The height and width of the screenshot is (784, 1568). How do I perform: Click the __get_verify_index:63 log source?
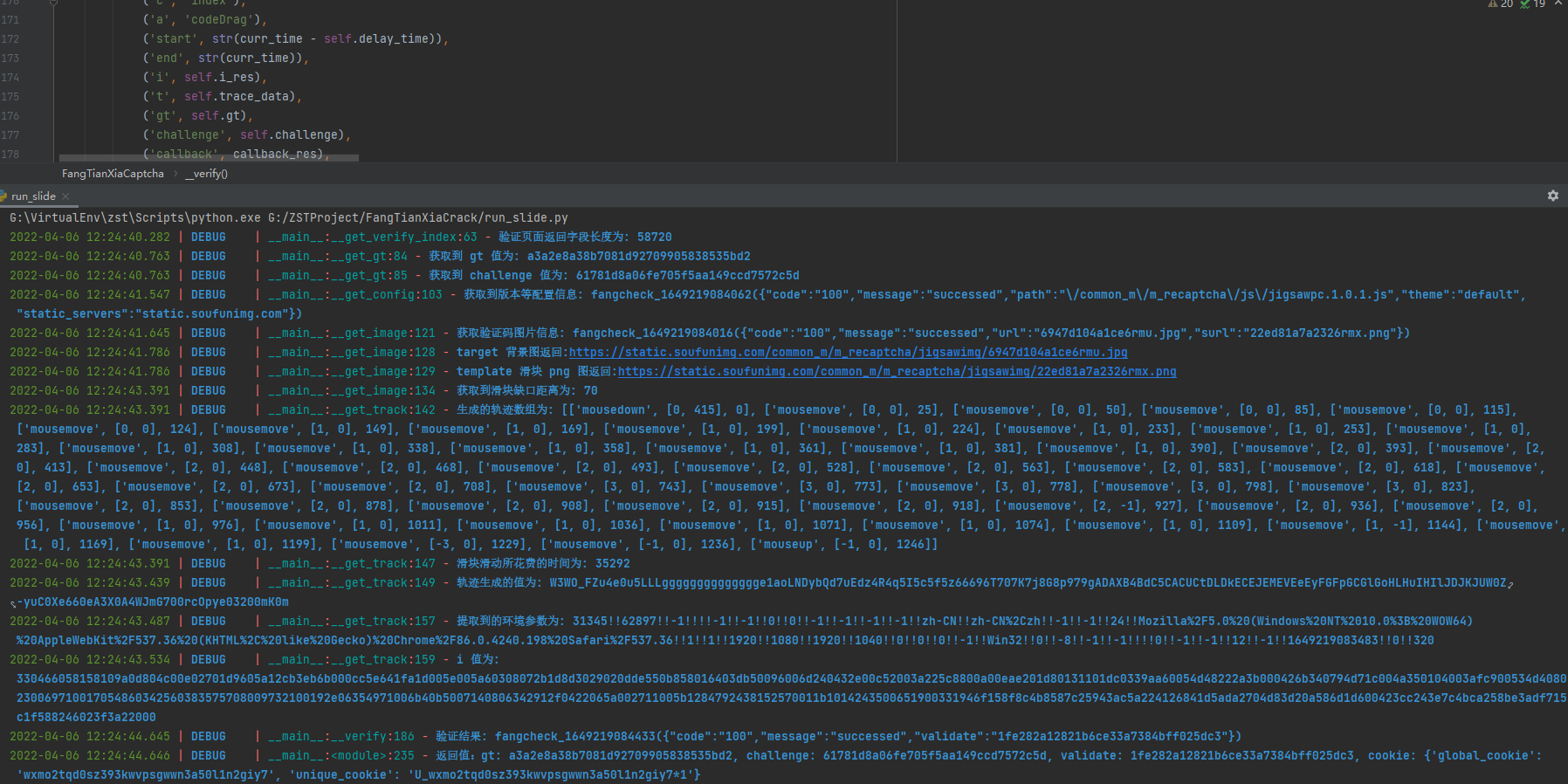pyautogui.click(x=373, y=237)
